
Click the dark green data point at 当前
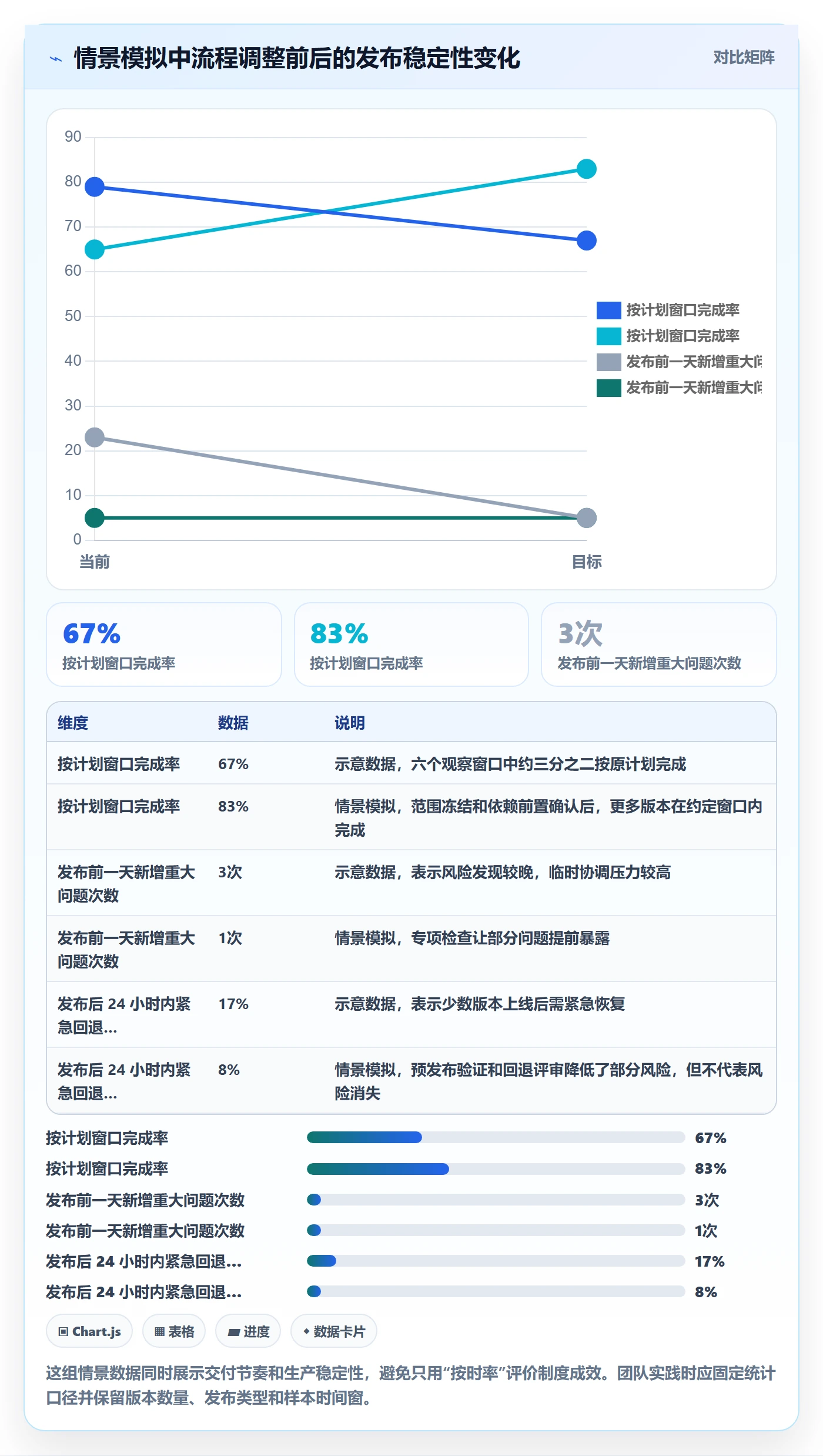[95, 518]
